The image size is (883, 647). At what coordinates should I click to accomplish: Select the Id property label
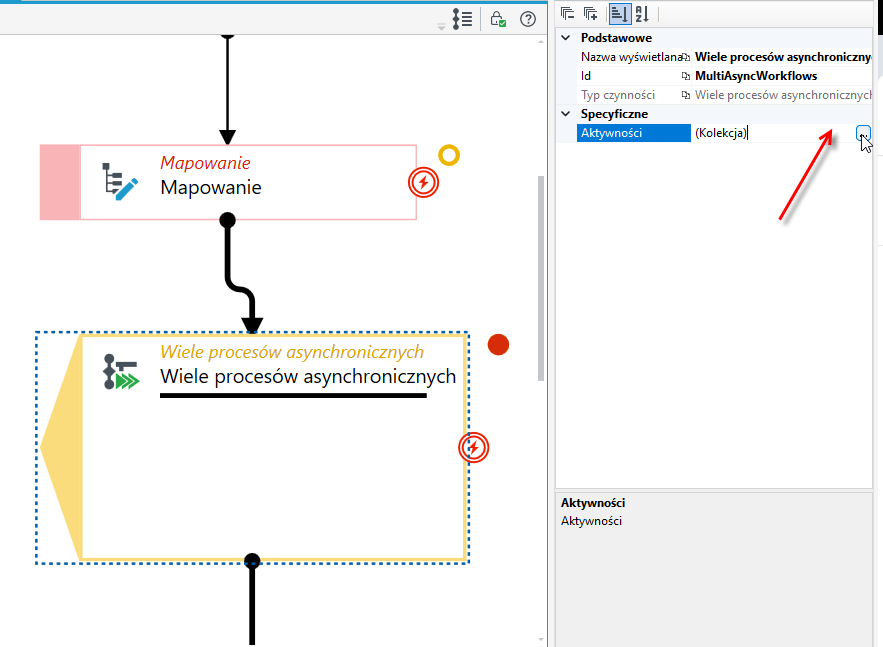click(x=586, y=76)
